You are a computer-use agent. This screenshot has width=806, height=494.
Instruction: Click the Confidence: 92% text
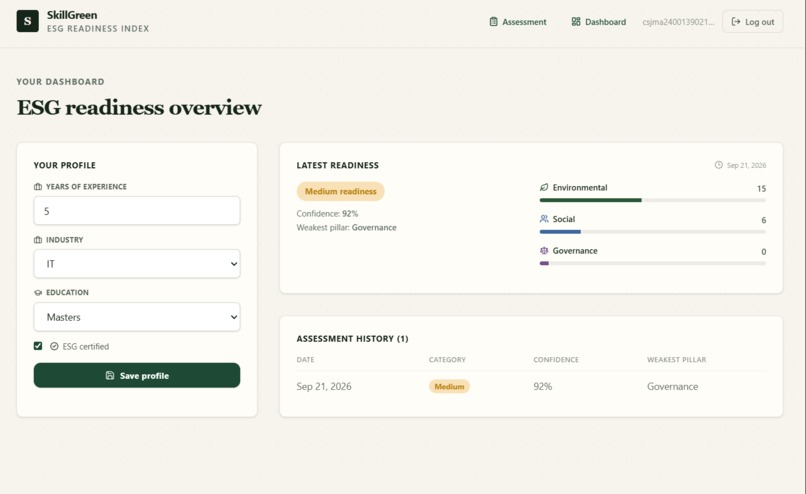click(327, 213)
